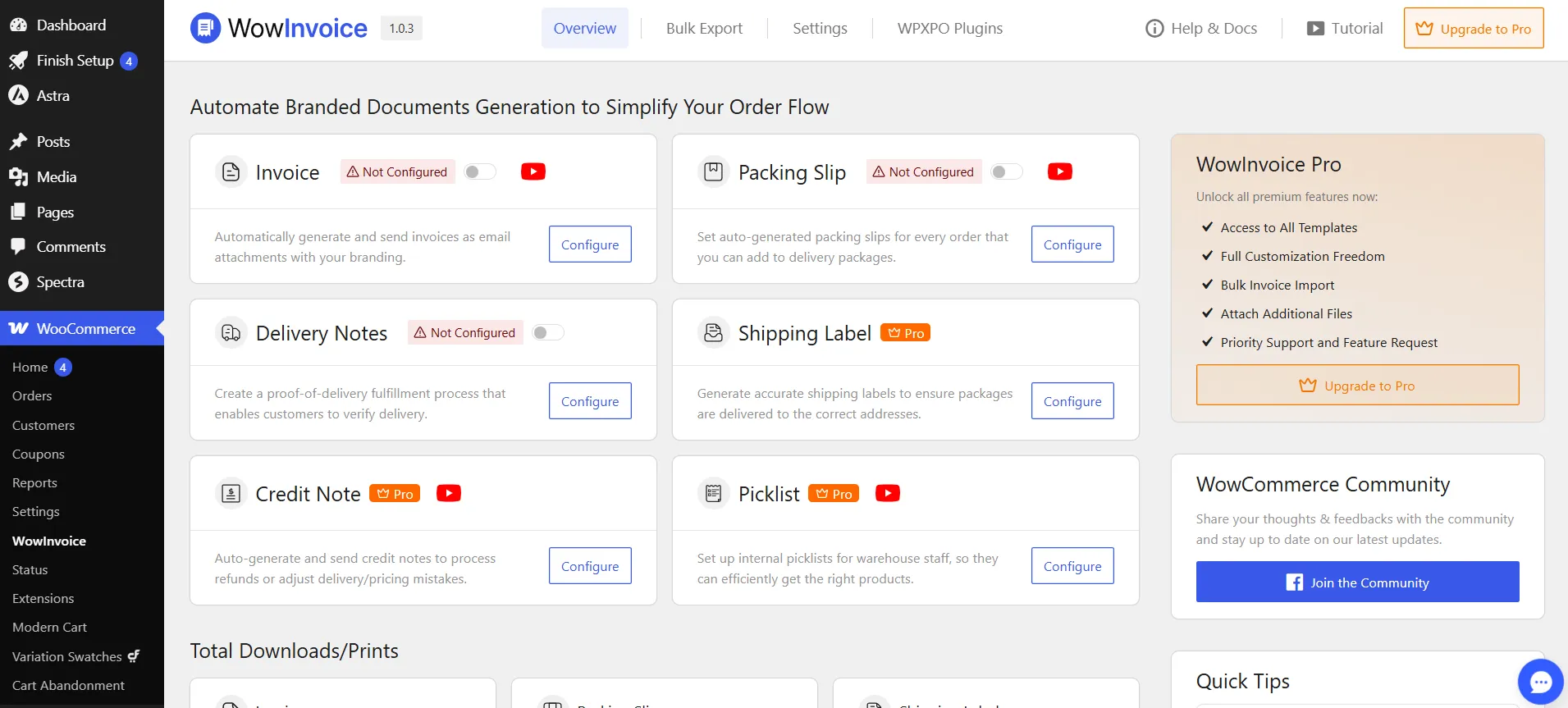This screenshot has height=708, width=1568.
Task: Click the Delivery Notes Not Configured badge
Action: tap(465, 332)
